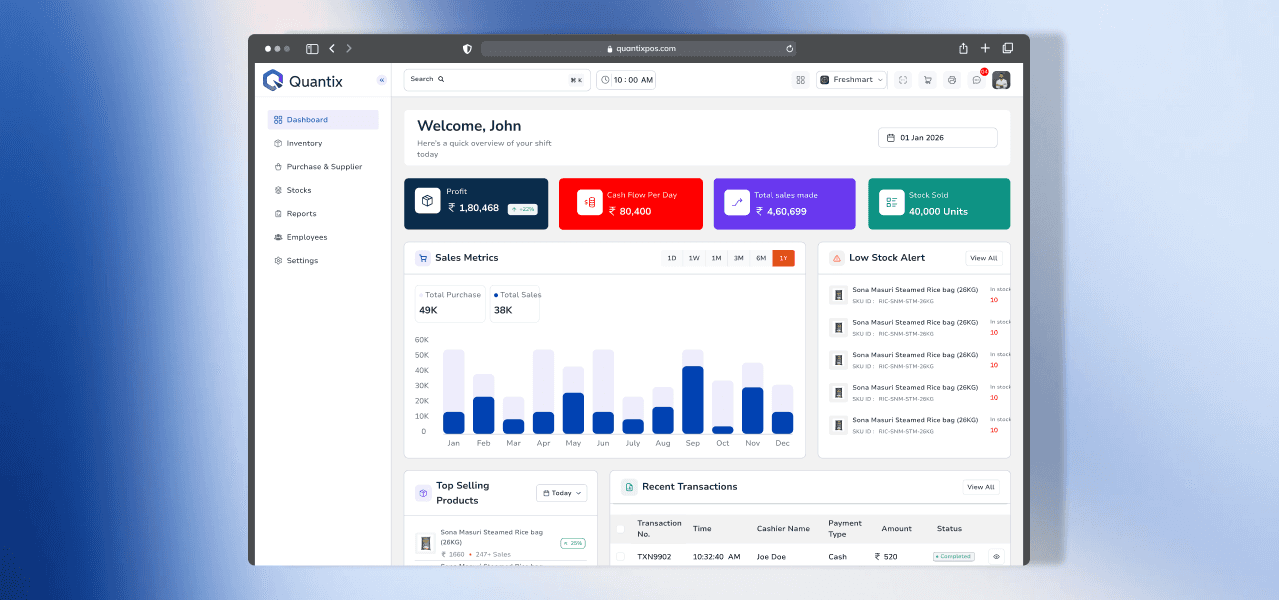
Task: Click View All in Recent Transactions
Action: tap(981, 487)
